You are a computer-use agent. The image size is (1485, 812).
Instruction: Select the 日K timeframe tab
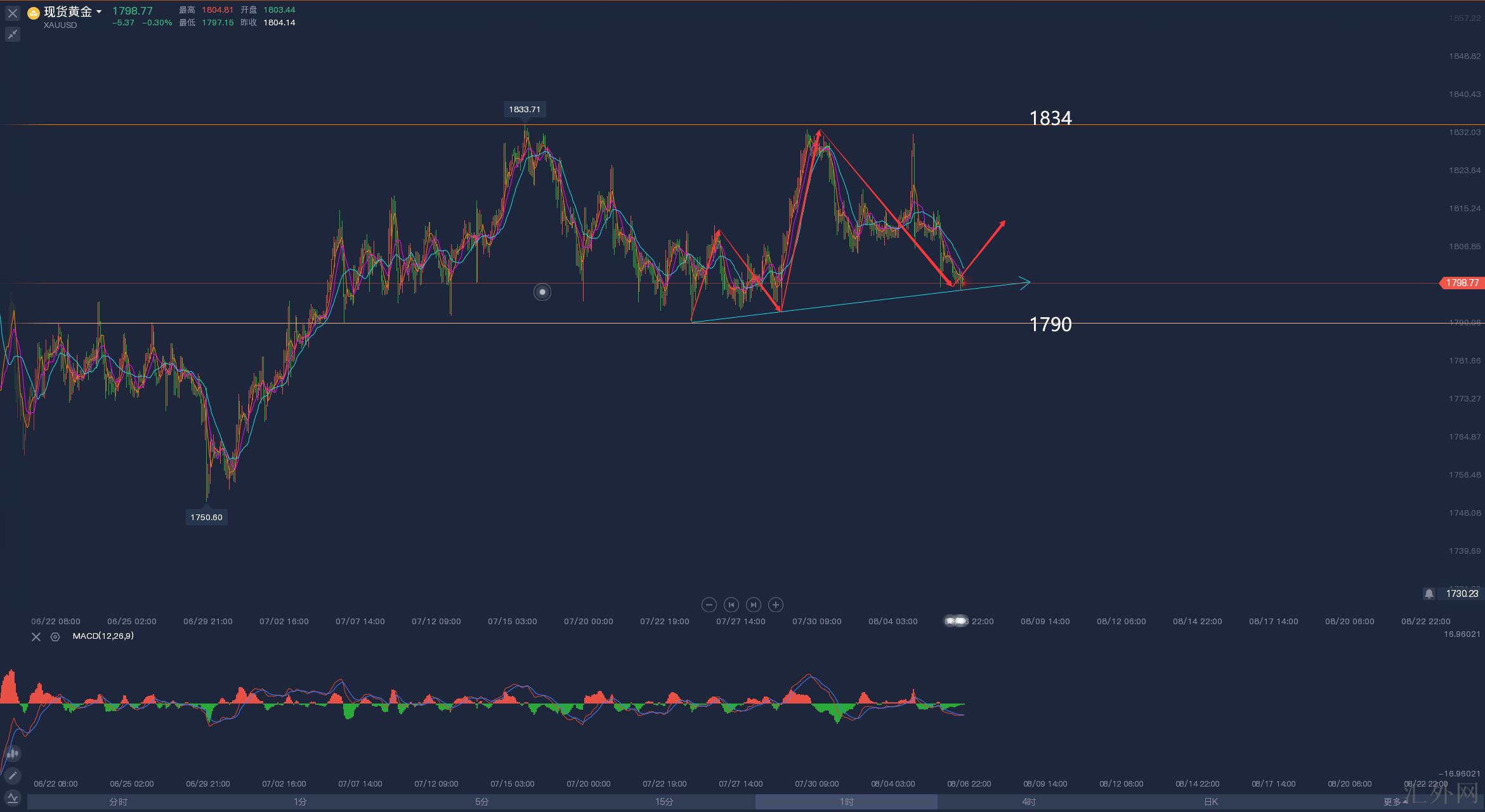(x=1210, y=802)
